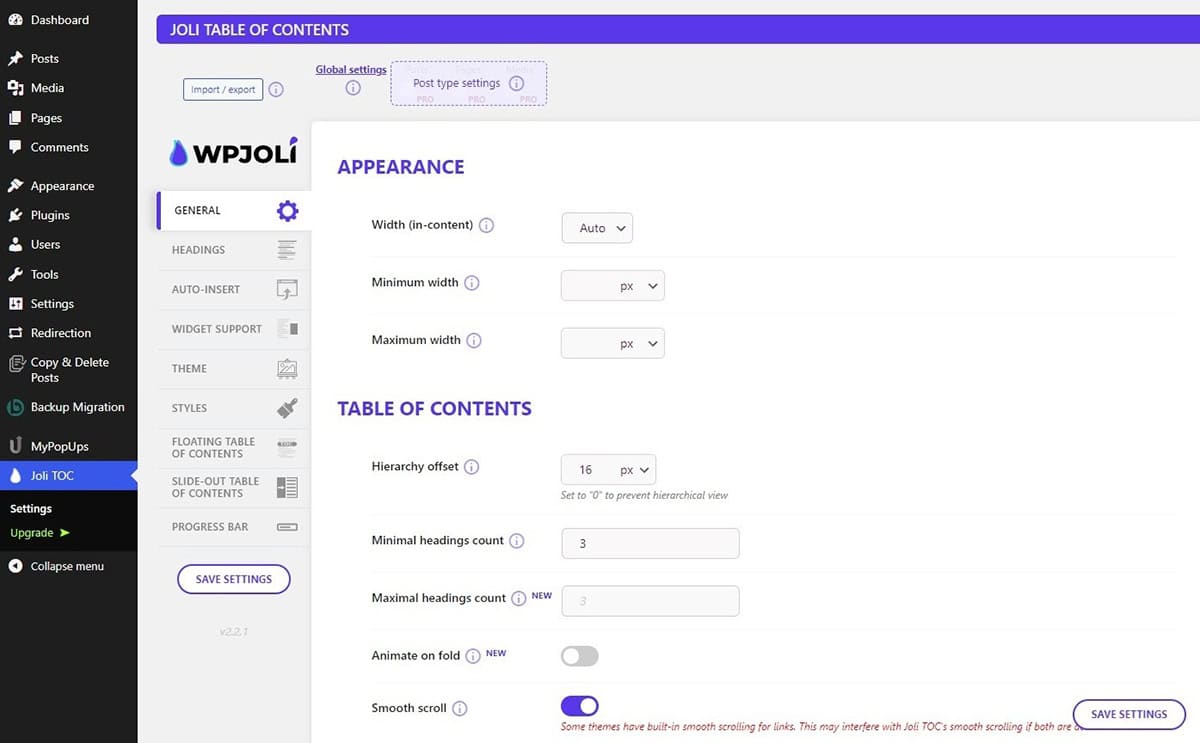Click the green Upgrade link
The image size is (1200, 743).
[x=40, y=533]
